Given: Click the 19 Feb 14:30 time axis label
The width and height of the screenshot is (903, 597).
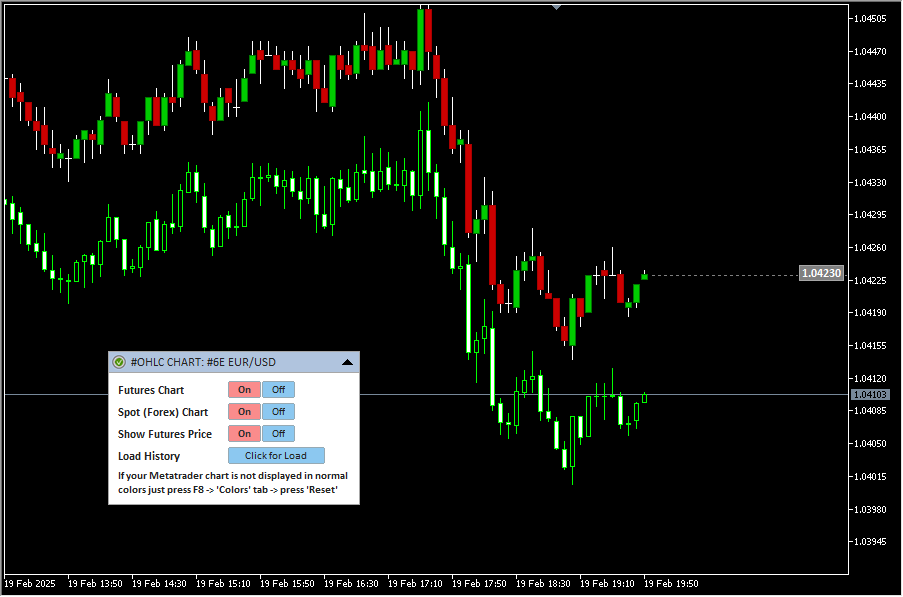Looking at the screenshot, I should tap(159, 583).
